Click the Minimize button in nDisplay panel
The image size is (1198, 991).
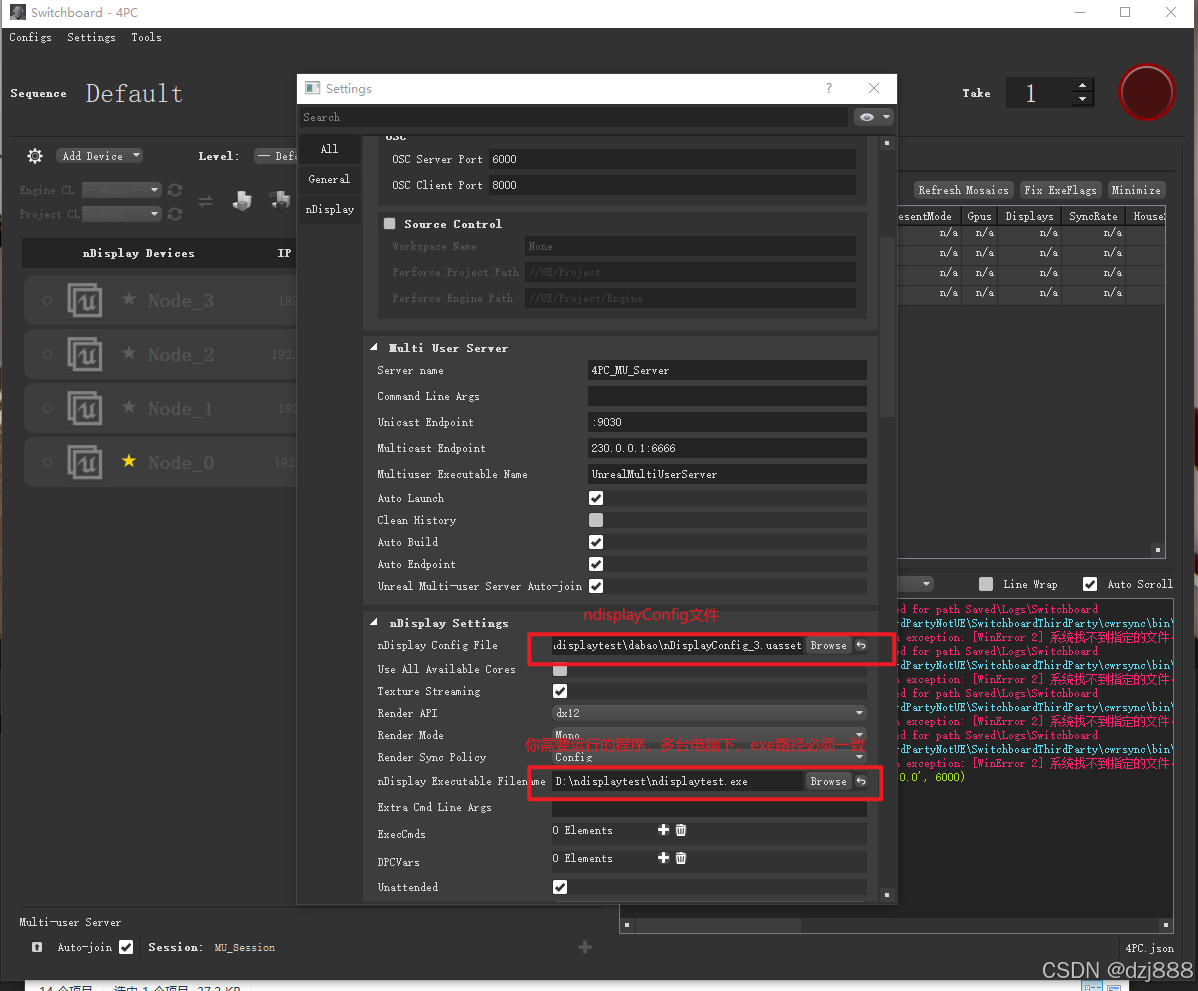pos(1136,190)
